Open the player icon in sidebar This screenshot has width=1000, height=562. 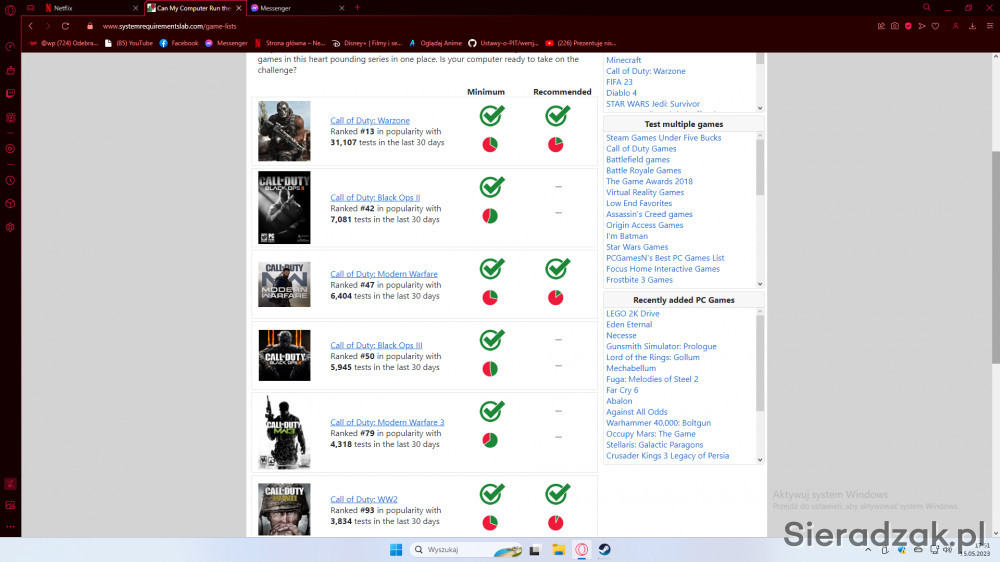(x=10, y=149)
